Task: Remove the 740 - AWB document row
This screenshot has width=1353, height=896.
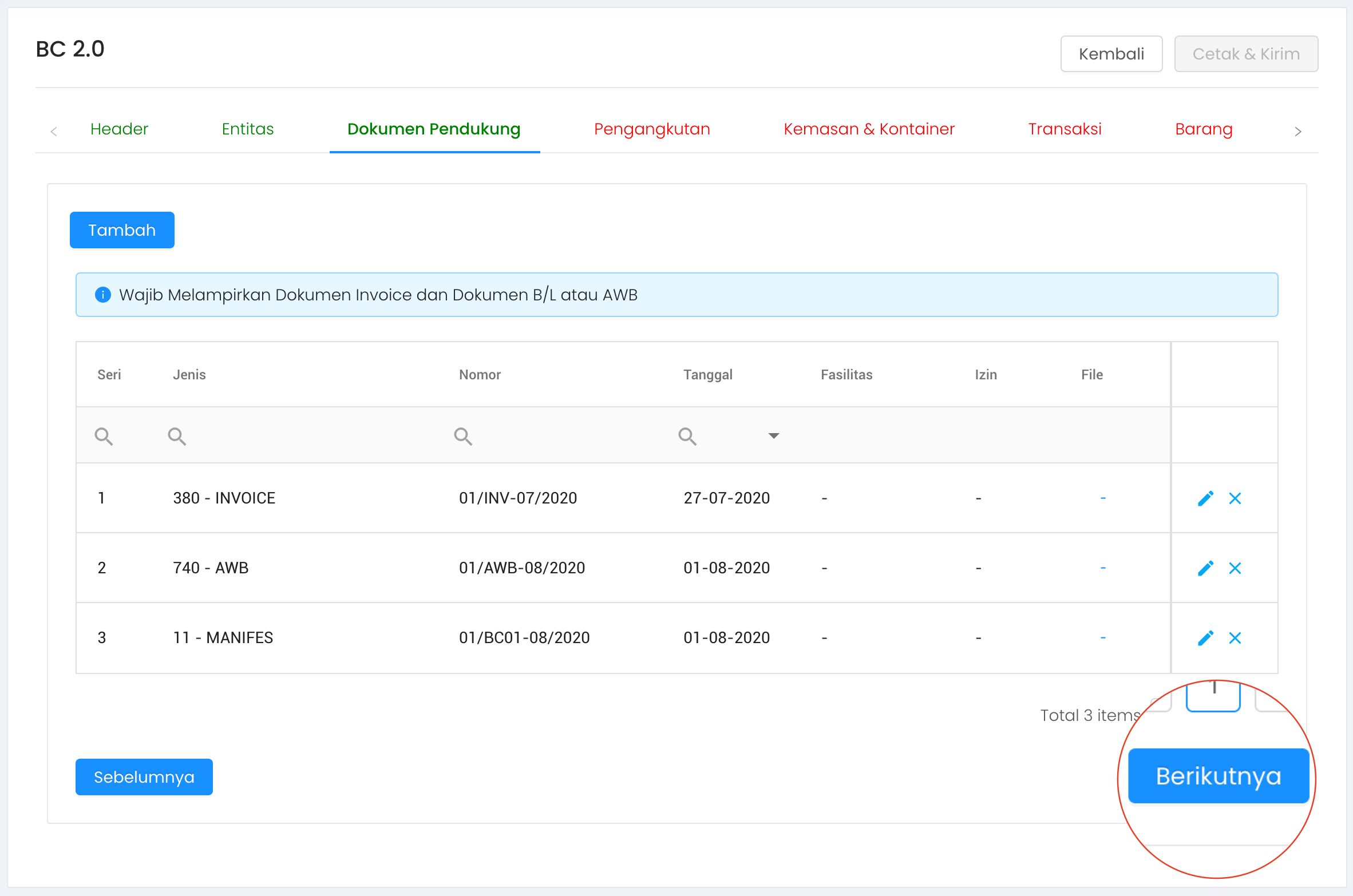Action: point(1235,568)
